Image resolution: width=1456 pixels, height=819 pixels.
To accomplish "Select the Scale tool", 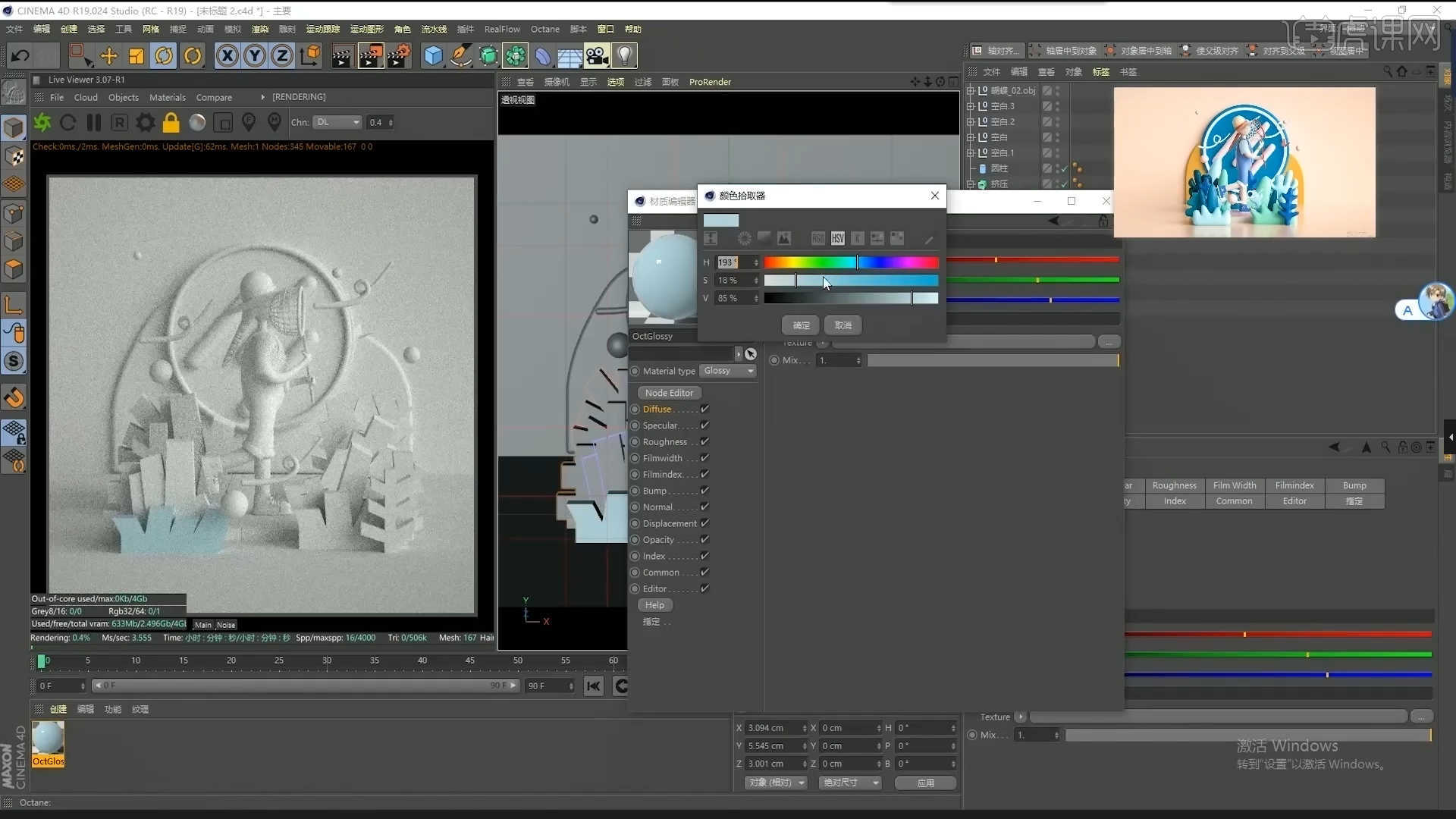I will pos(136,55).
